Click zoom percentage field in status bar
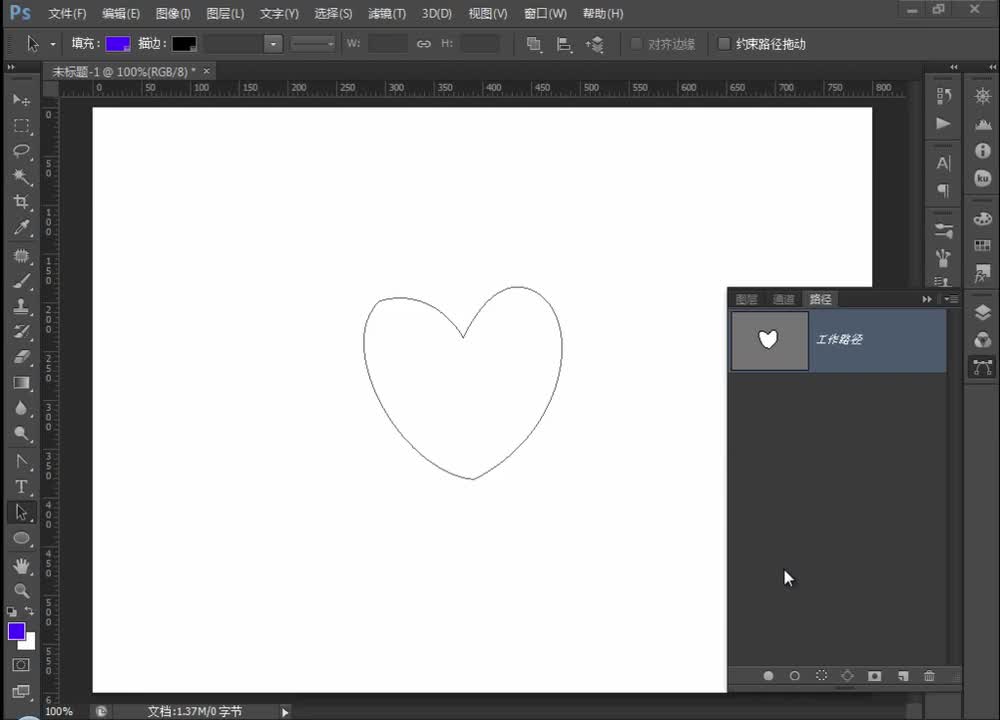Image resolution: width=1000 pixels, height=720 pixels. pyautogui.click(x=59, y=711)
